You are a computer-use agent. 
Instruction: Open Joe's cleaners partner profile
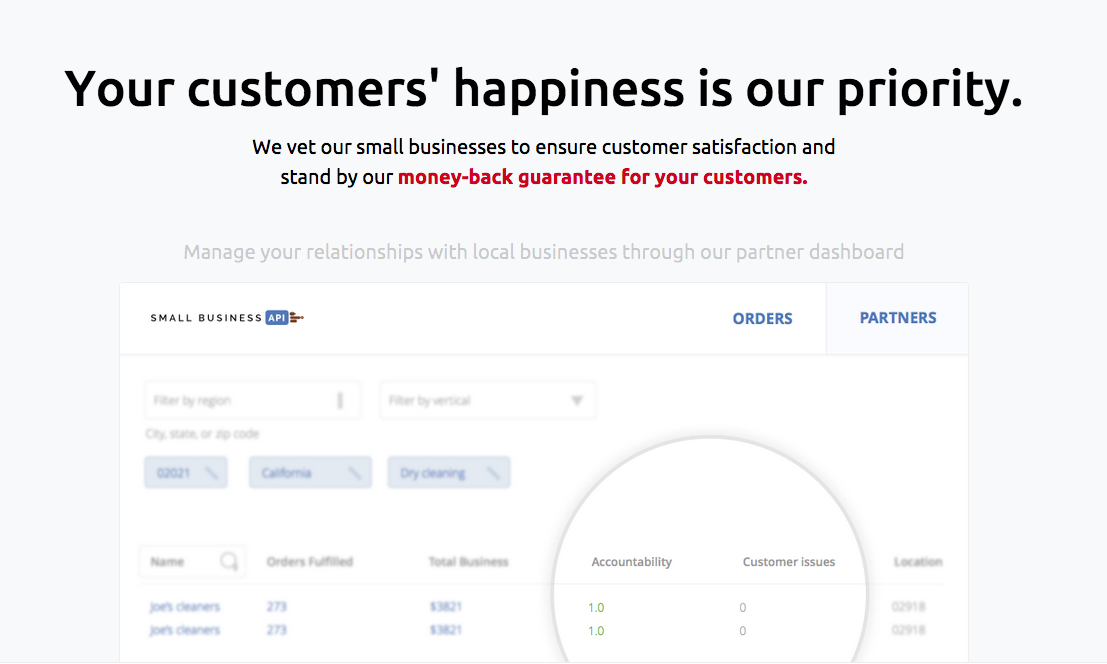185,606
